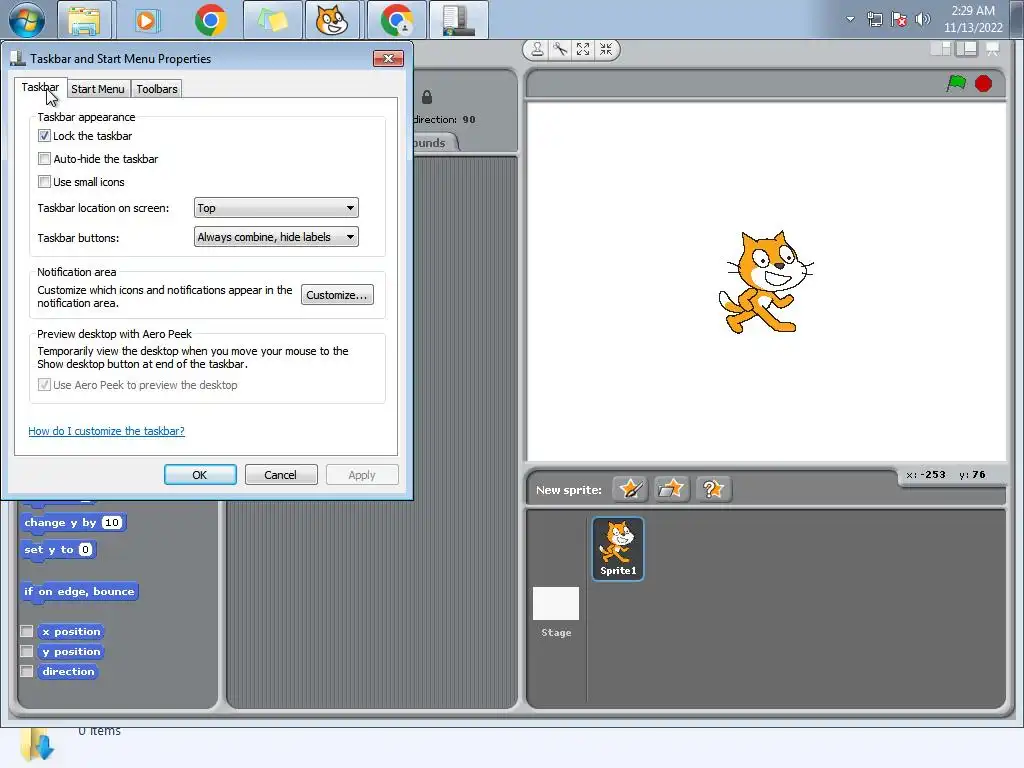This screenshot has height=768, width=1024.
Task: Open Sticky Notes from the taskbar
Action: point(272,20)
